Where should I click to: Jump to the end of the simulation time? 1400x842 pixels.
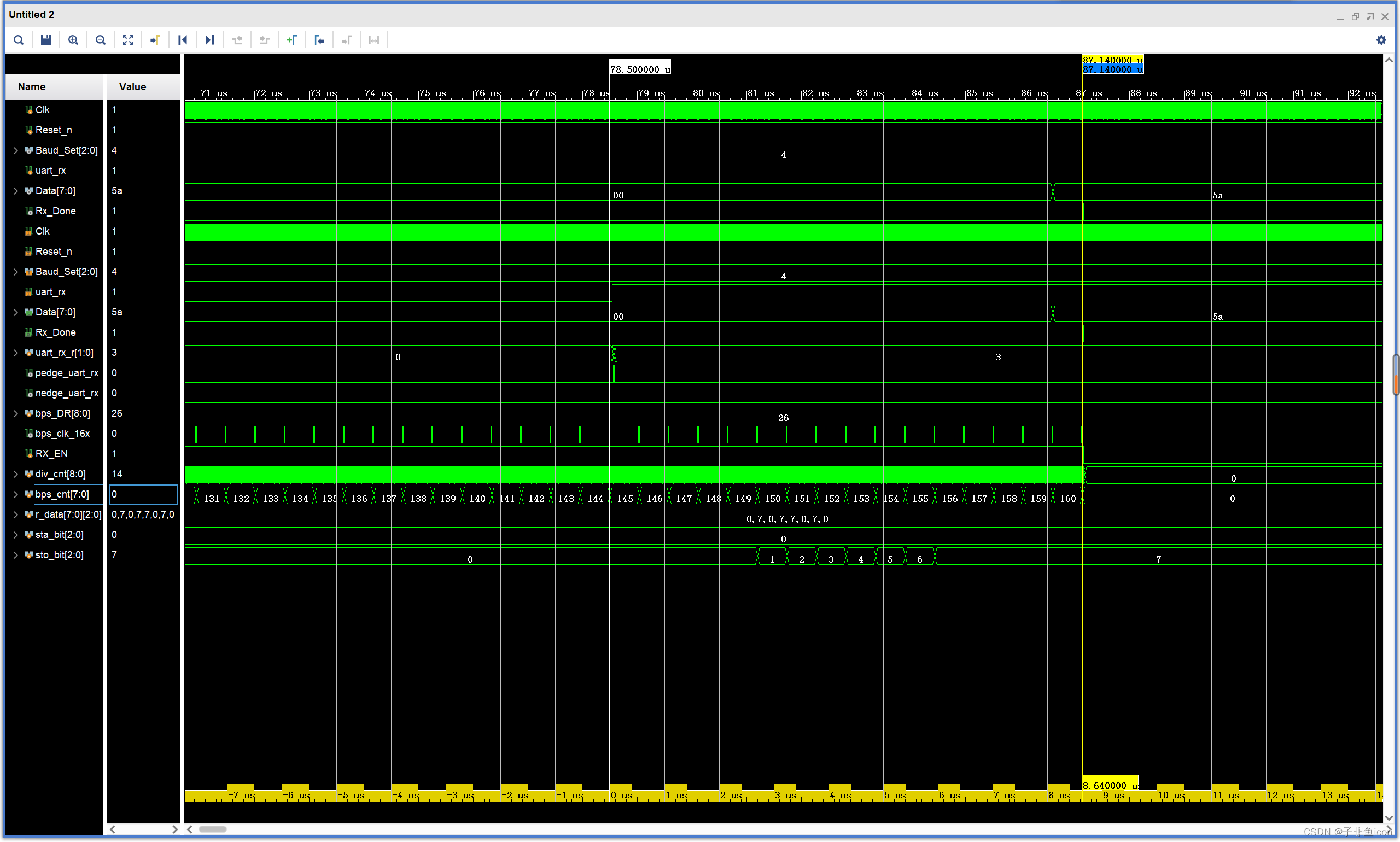pos(209,40)
